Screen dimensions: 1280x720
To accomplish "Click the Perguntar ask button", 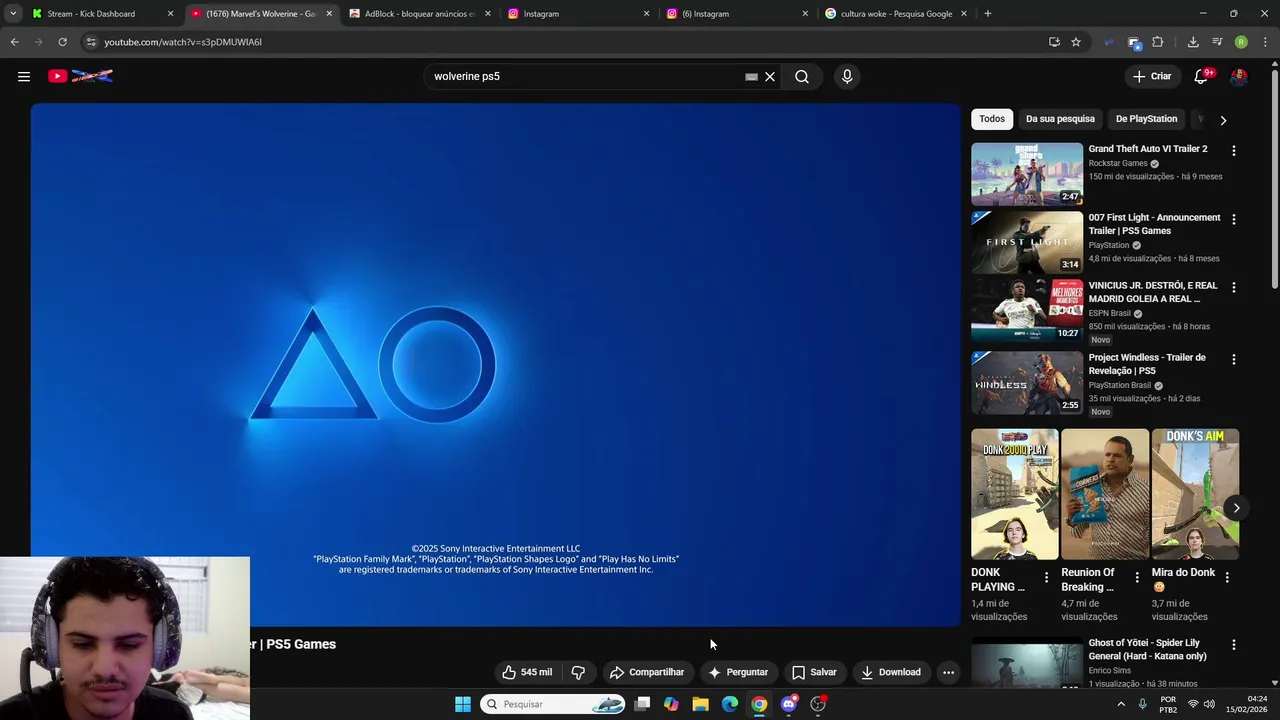I will tap(738, 672).
